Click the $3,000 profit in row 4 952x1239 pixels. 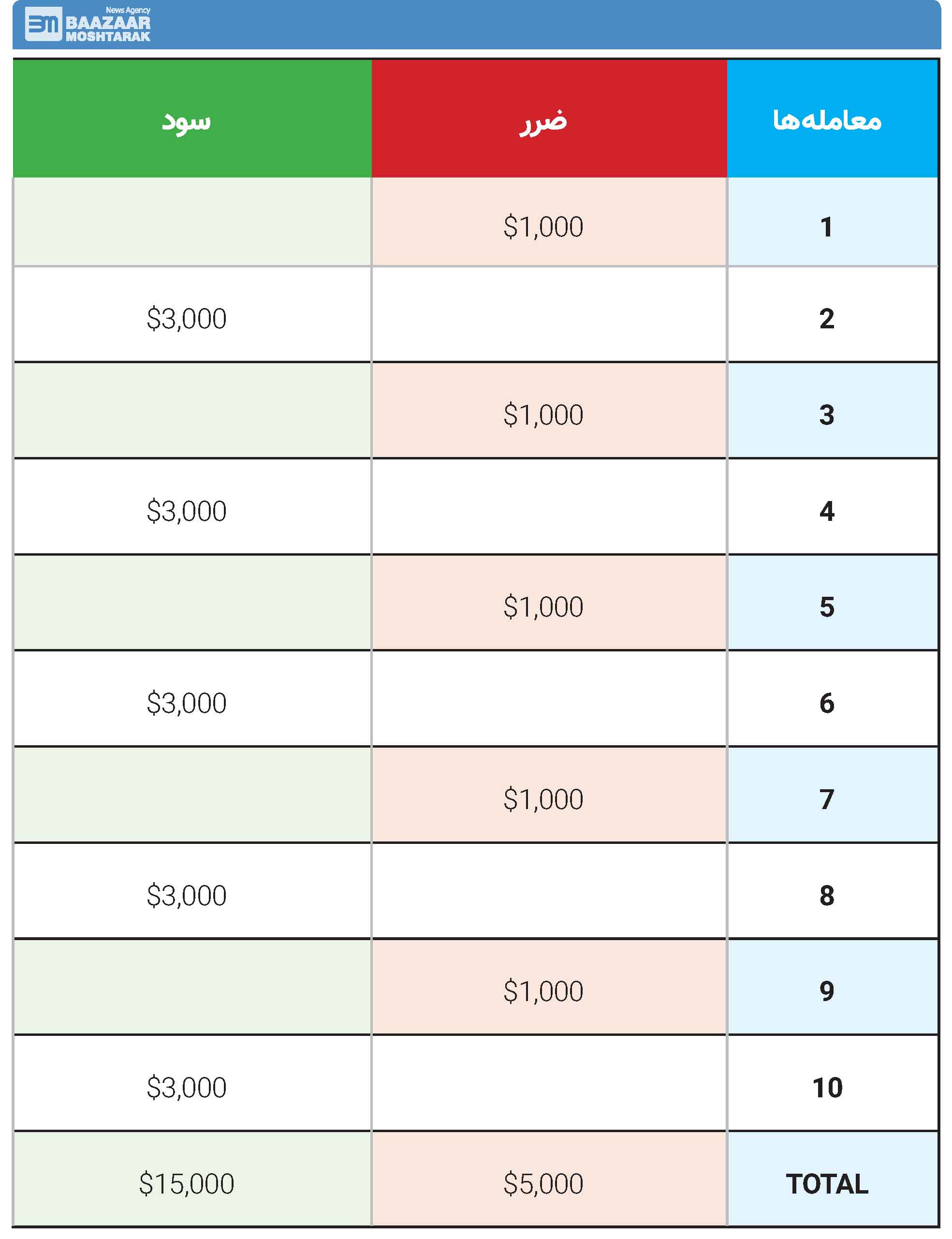tap(187, 511)
